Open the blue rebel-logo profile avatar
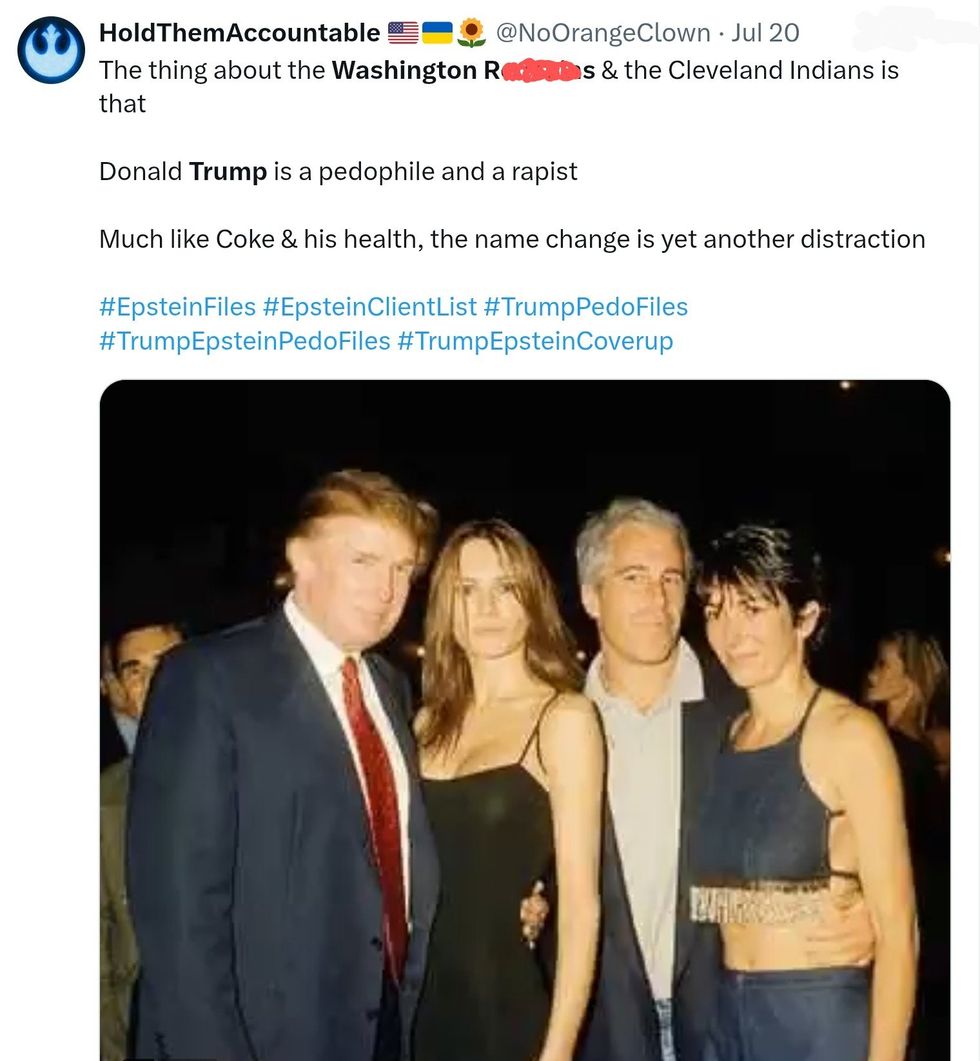This screenshot has height=1061, width=980. (51, 50)
